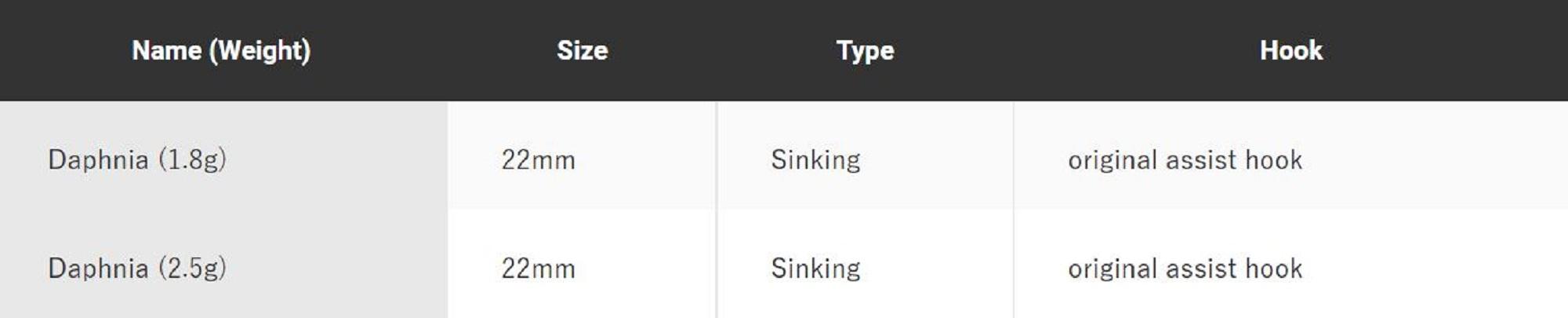Viewport: 1568px width, 318px height.
Task: Click Sinking type in Daphnia (2.5g) row
Action: pos(815,268)
